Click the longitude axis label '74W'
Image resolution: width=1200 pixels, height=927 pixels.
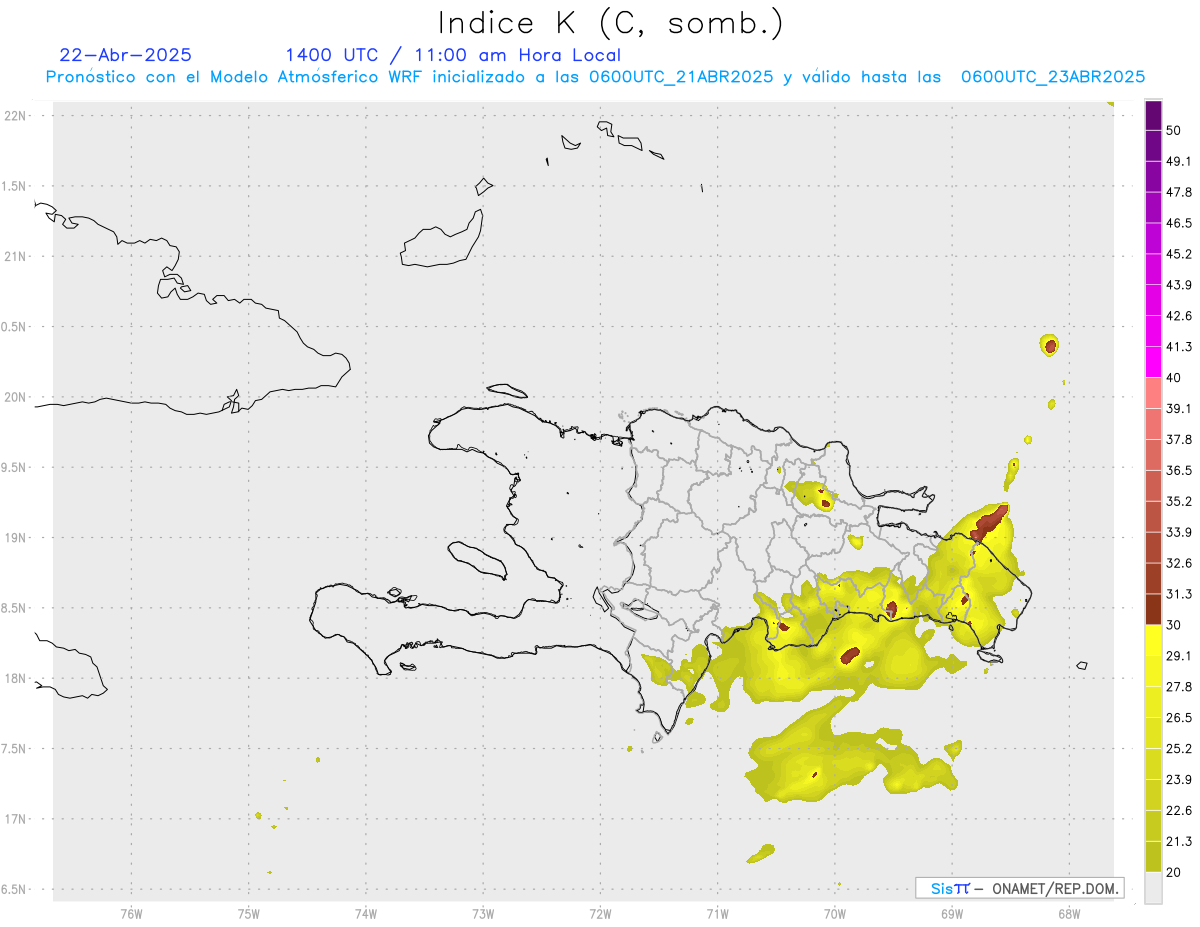366,913
